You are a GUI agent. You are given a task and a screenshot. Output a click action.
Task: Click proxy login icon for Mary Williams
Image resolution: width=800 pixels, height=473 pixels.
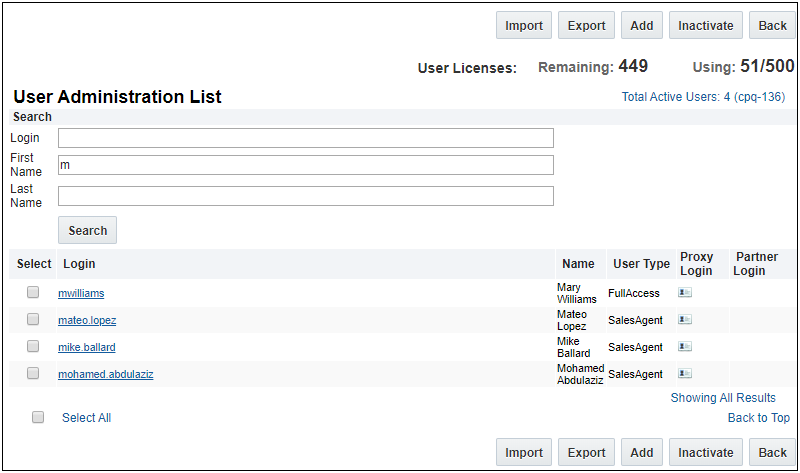(685, 293)
